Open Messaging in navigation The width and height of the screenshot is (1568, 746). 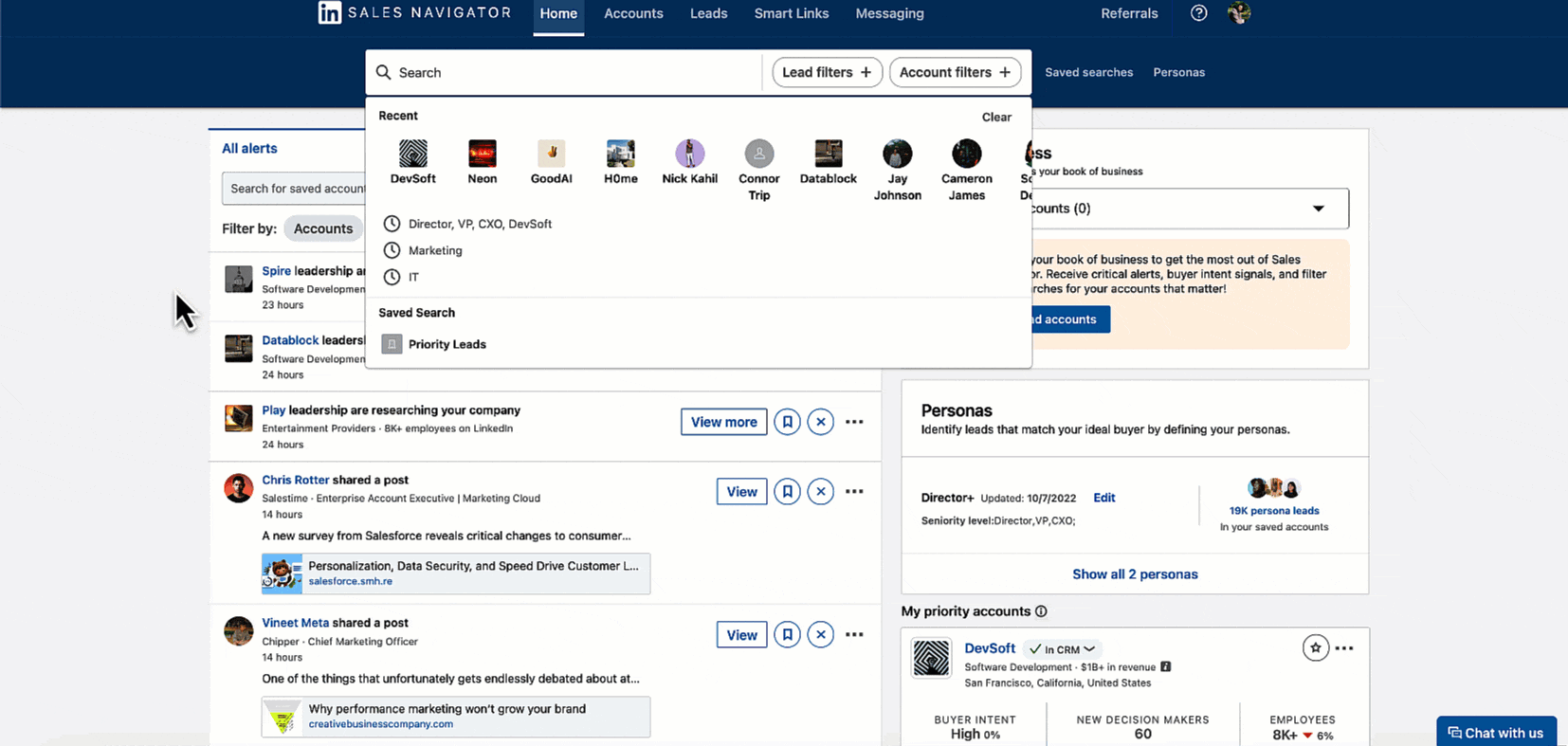tap(889, 13)
